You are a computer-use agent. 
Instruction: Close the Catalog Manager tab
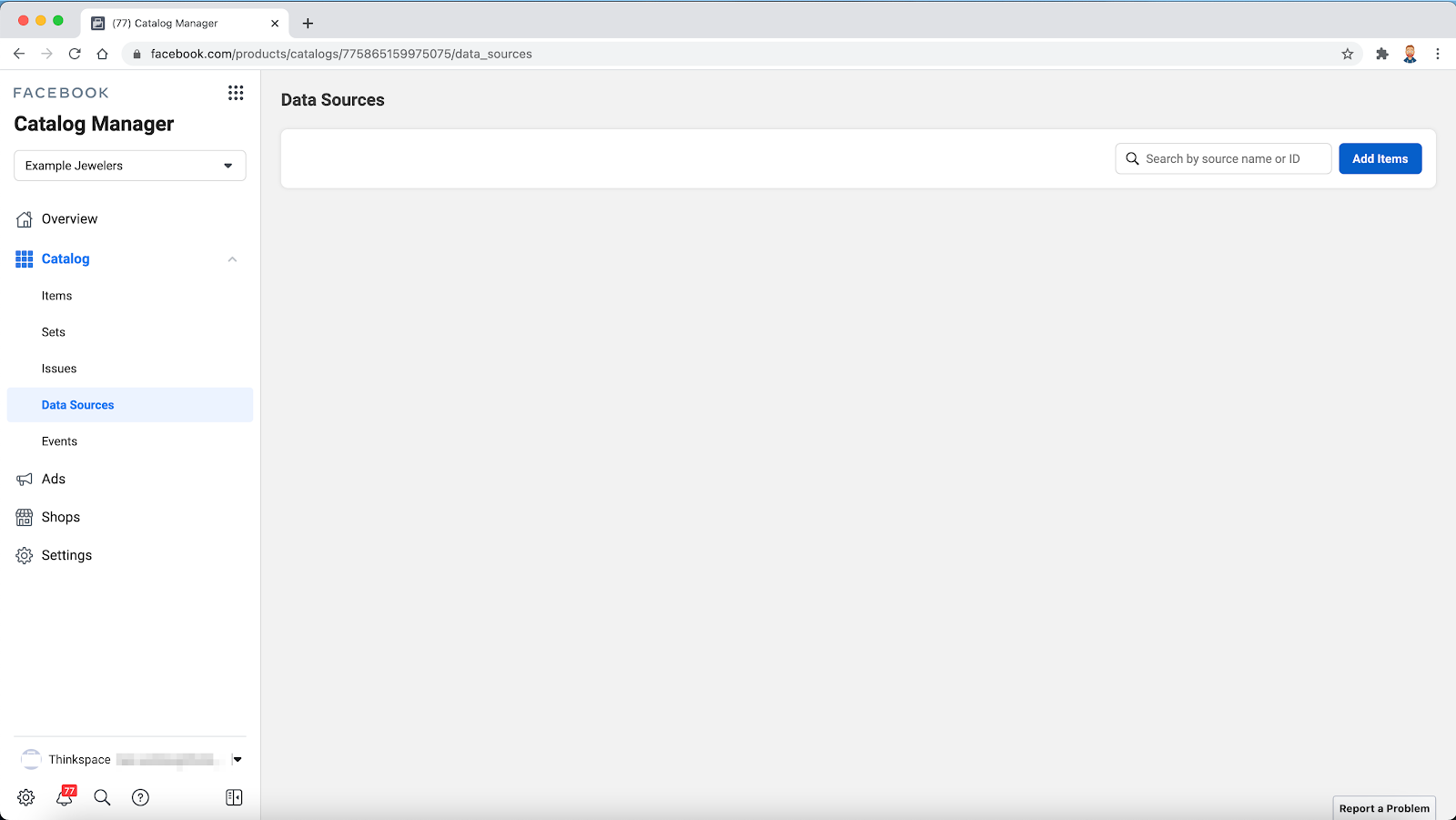click(275, 24)
